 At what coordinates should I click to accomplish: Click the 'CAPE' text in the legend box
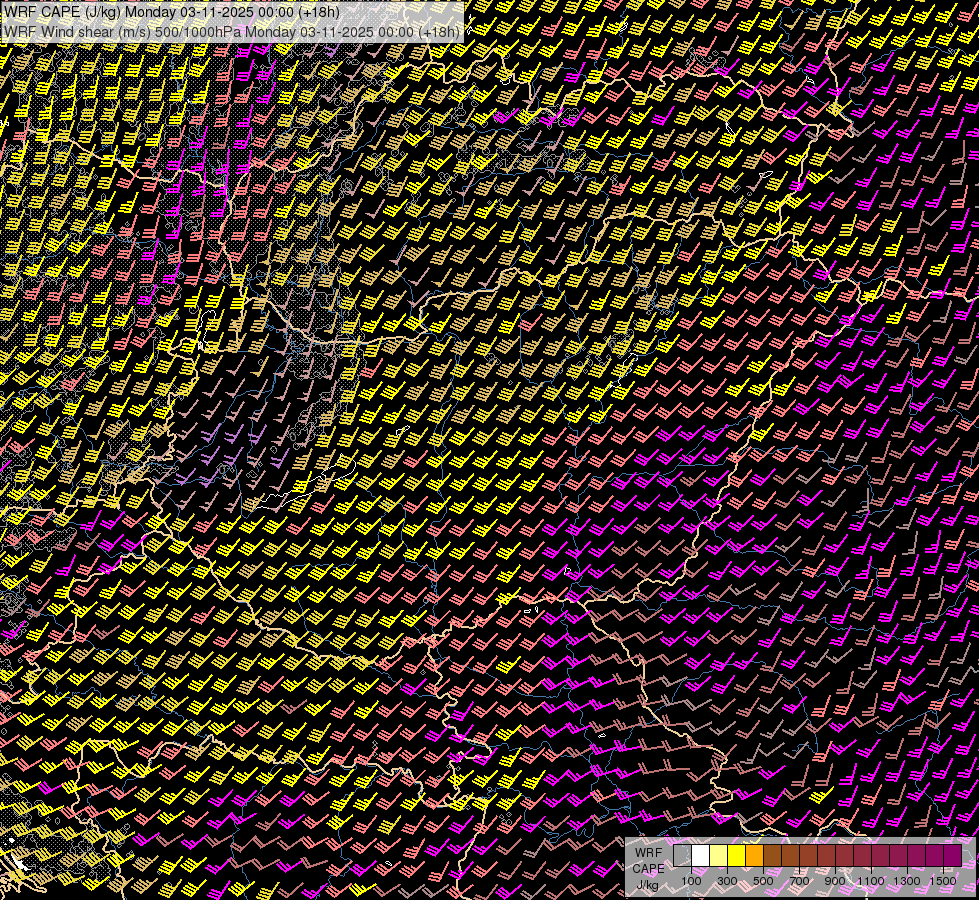648,869
